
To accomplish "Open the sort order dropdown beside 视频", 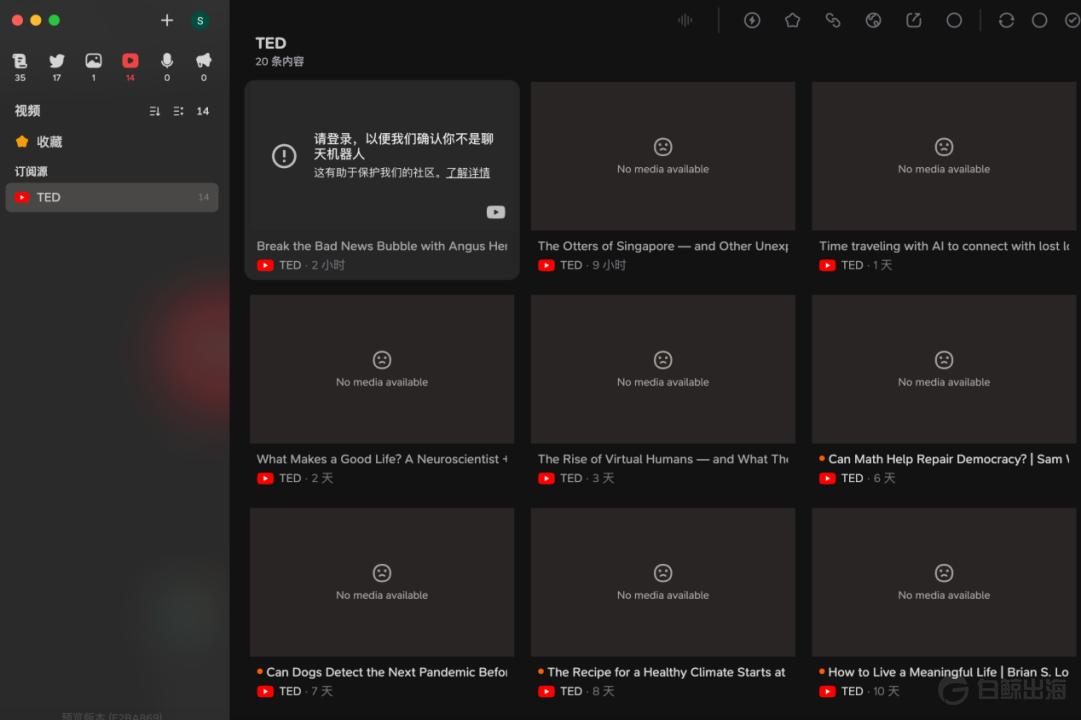I will tap(155, 111).
